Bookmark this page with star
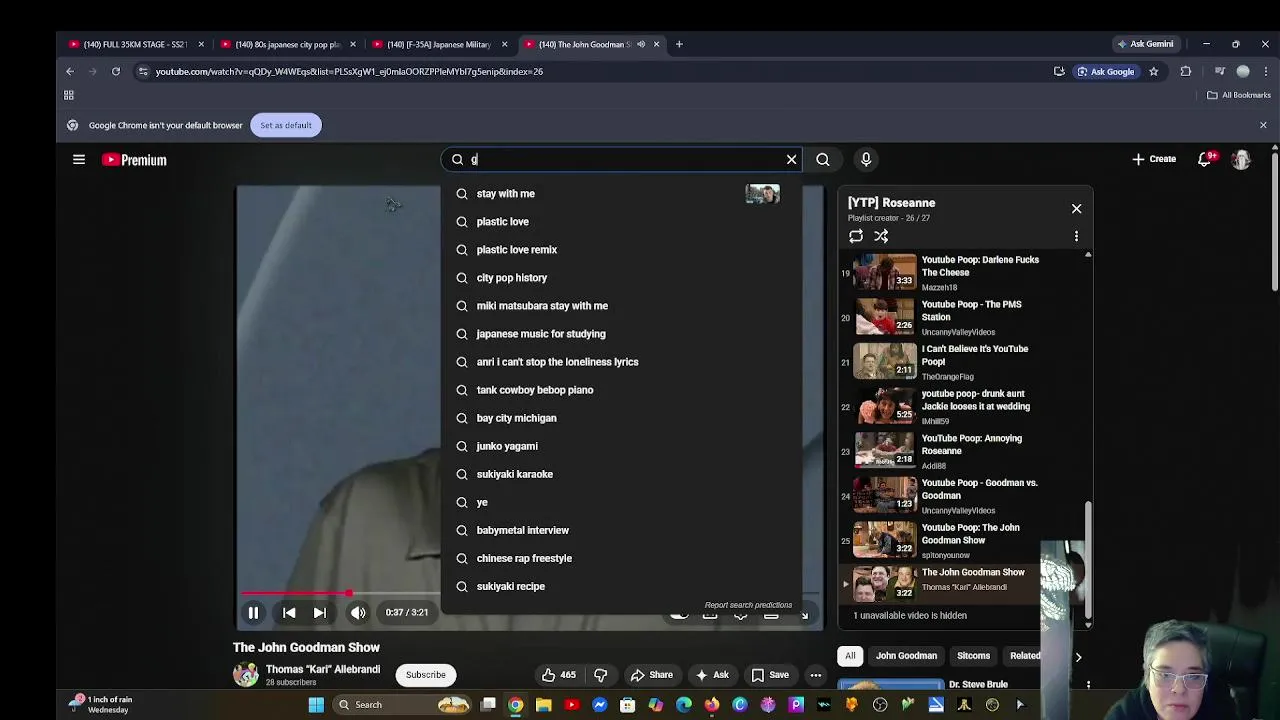The height and width of the screenshot is (720, 1280). [x=1153, y=71]
